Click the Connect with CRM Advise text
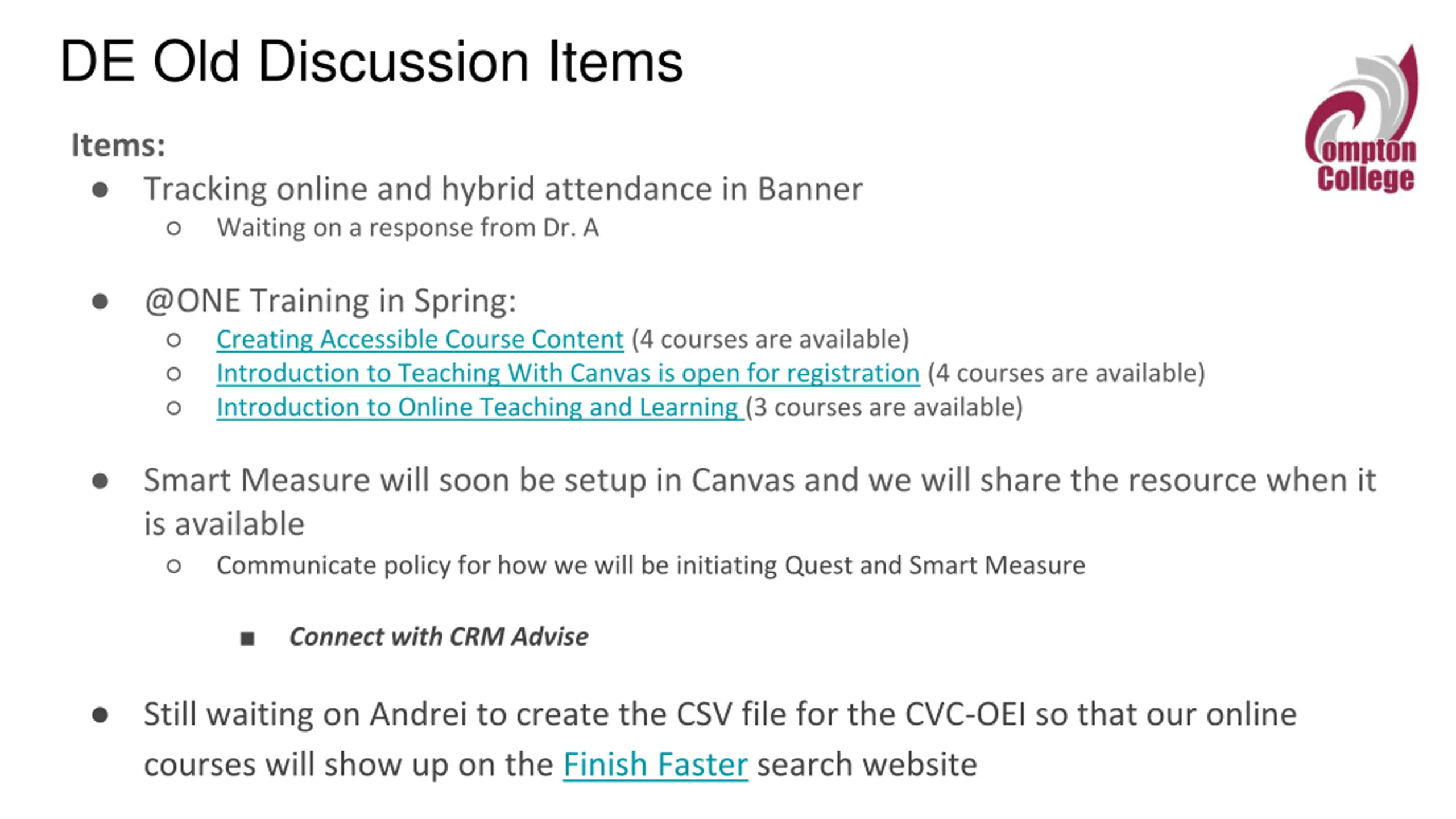Viewport: 1456px width, 819px height. coord(439,636)
